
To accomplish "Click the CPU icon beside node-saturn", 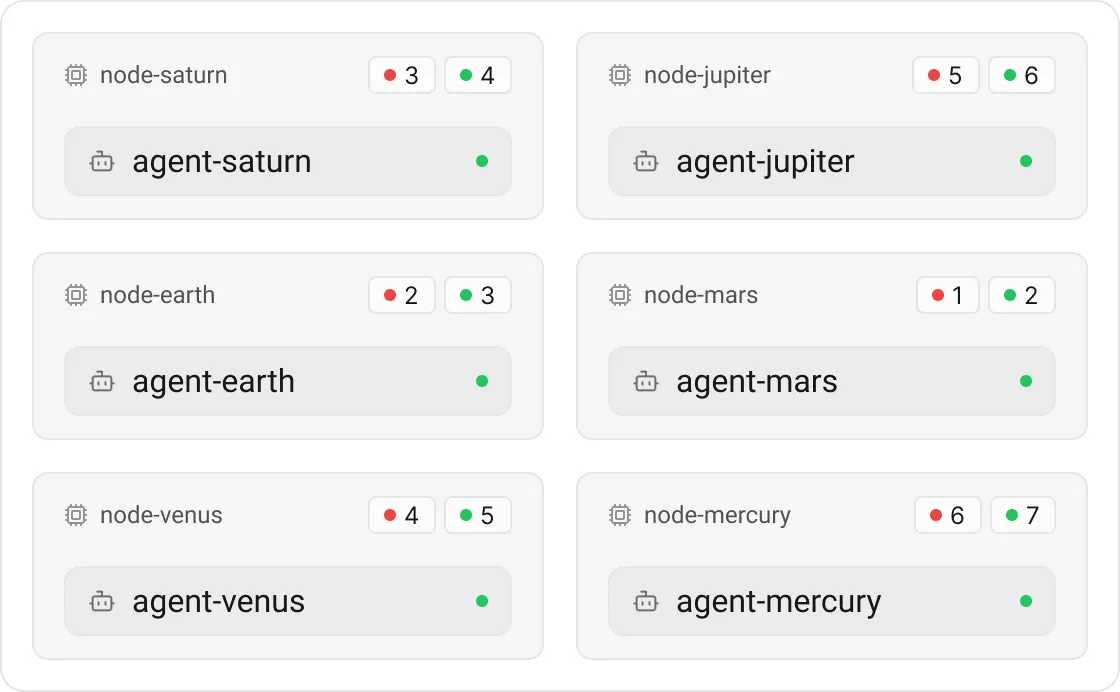I will (x=75, y=75).
